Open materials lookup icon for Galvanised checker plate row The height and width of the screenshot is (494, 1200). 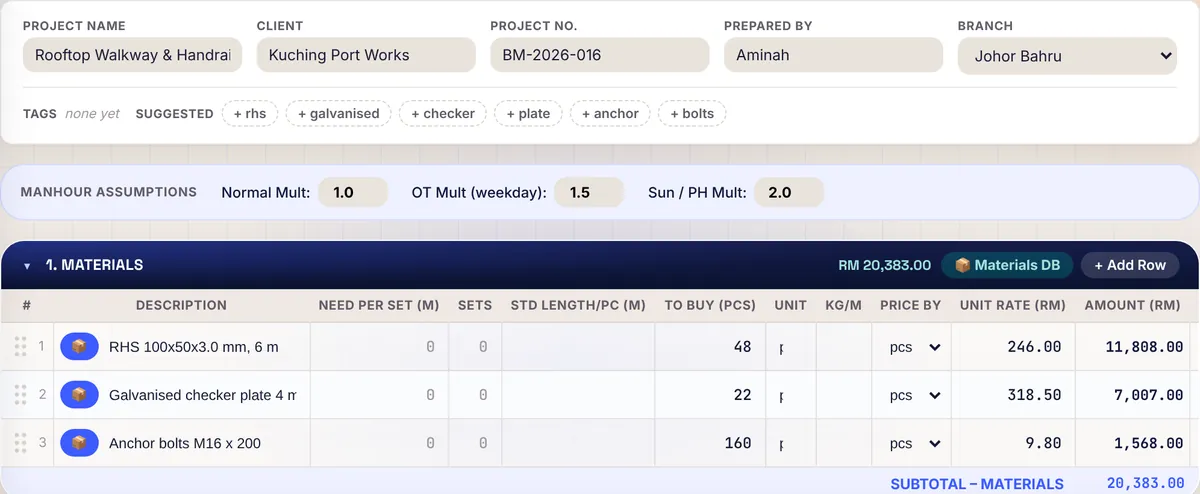point(79,395)
